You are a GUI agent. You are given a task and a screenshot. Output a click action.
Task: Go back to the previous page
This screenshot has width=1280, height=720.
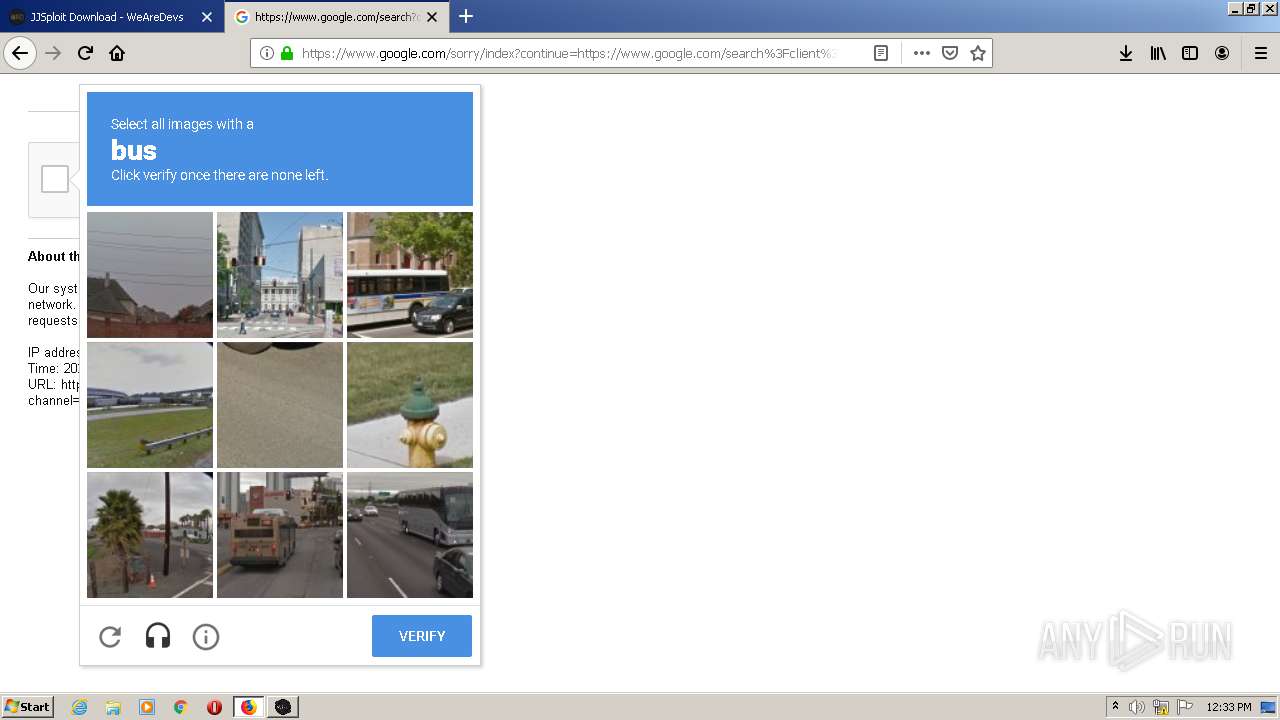click(x=20, y=53)
